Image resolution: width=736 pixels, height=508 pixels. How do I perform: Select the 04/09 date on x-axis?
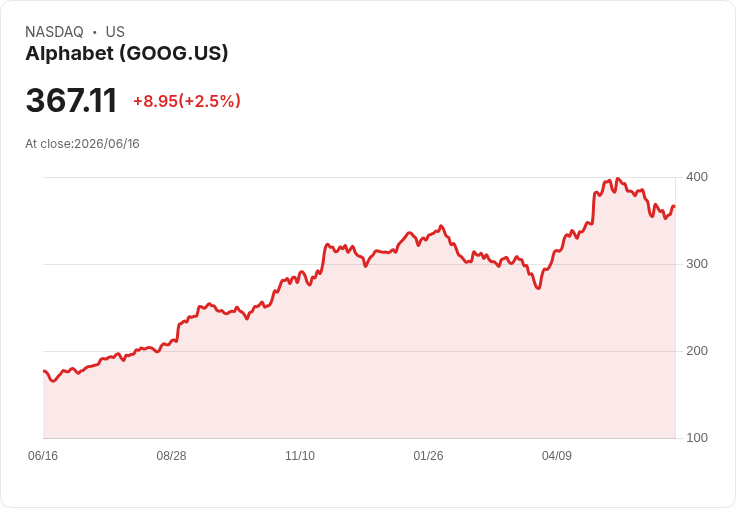[557, 455]
